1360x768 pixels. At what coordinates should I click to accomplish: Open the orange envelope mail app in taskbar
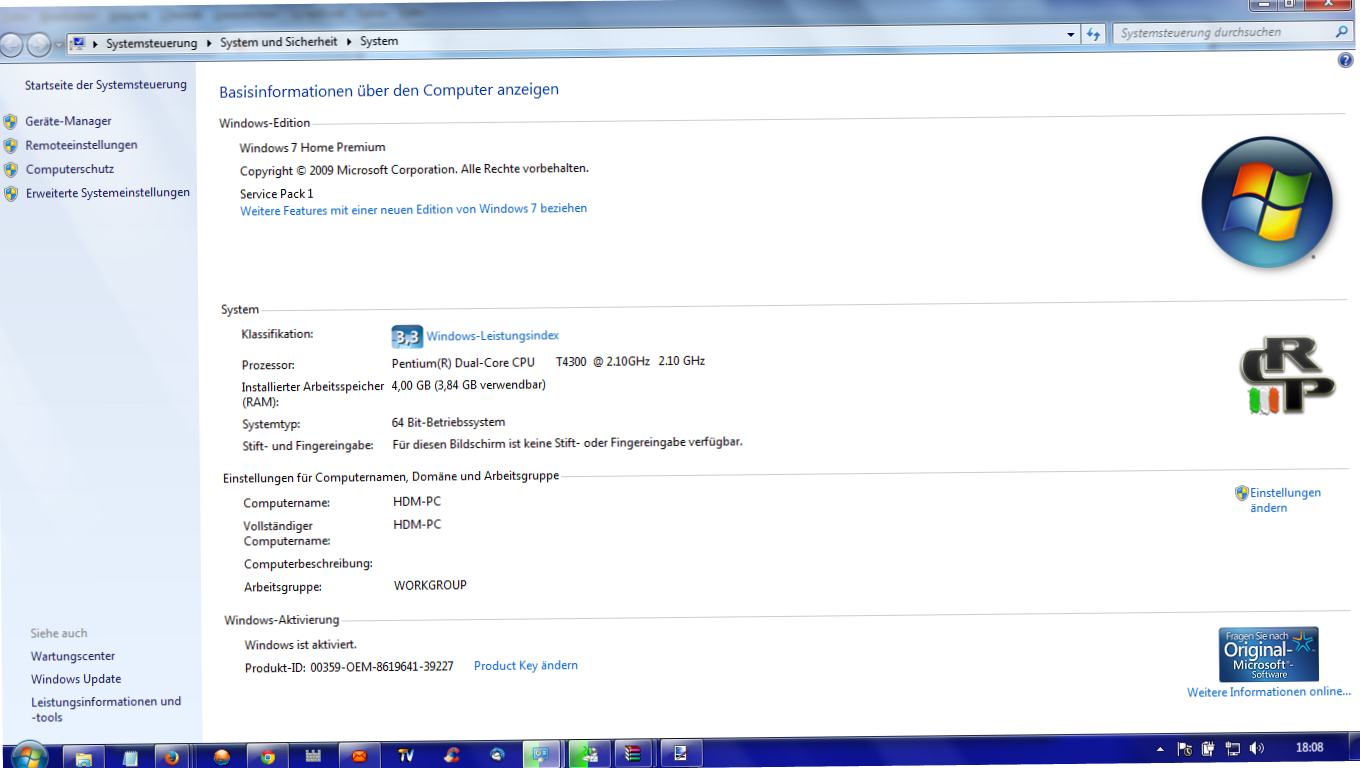pos(359,756)
